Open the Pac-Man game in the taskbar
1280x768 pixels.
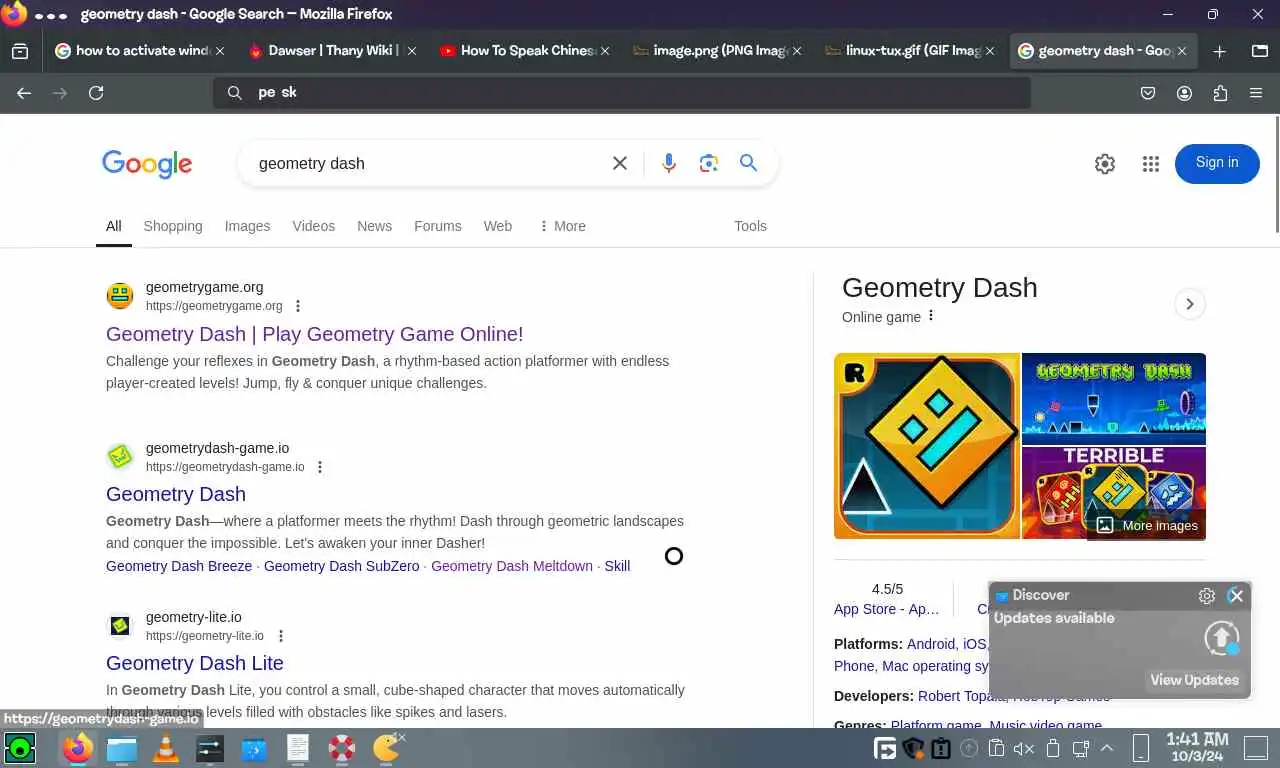[387, 747]
